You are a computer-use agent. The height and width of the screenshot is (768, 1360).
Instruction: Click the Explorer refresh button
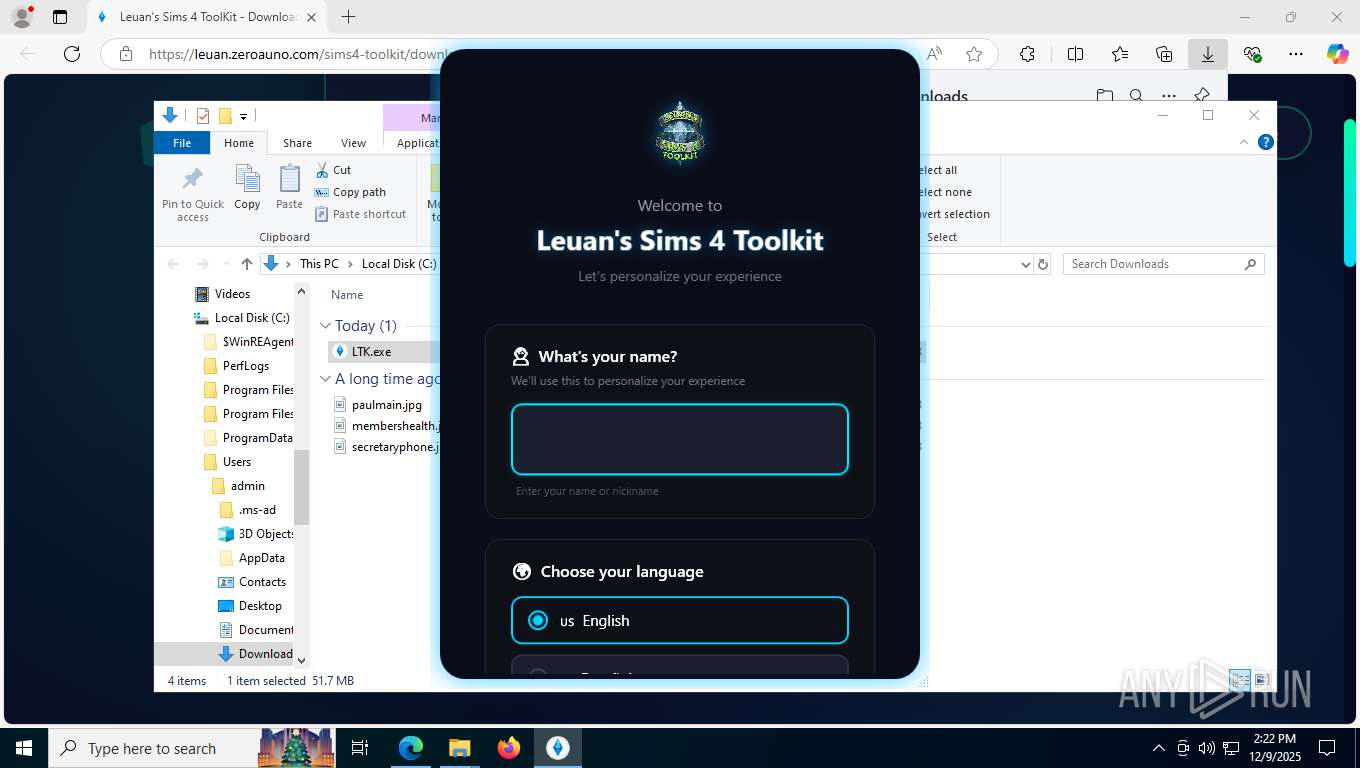point(1043,264)
